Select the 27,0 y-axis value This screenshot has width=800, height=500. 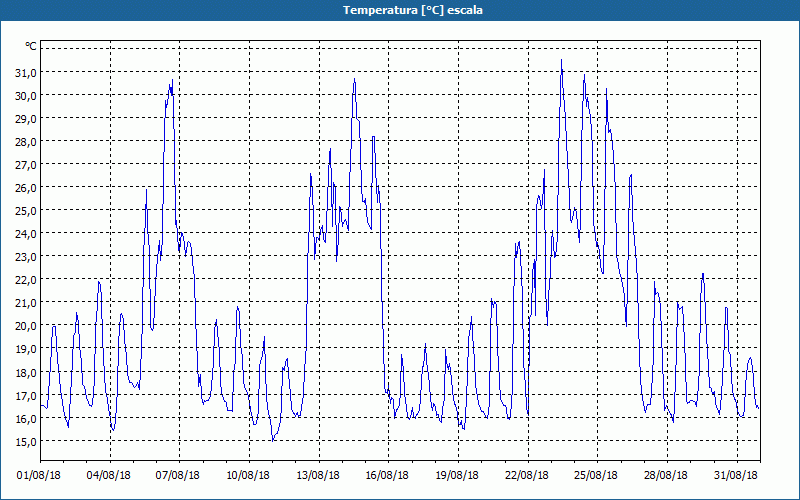[x=26, y=164]
